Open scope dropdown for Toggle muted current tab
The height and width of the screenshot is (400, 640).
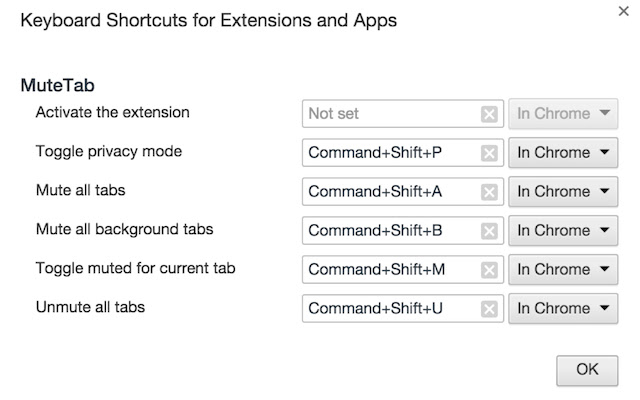coord(563,270)
